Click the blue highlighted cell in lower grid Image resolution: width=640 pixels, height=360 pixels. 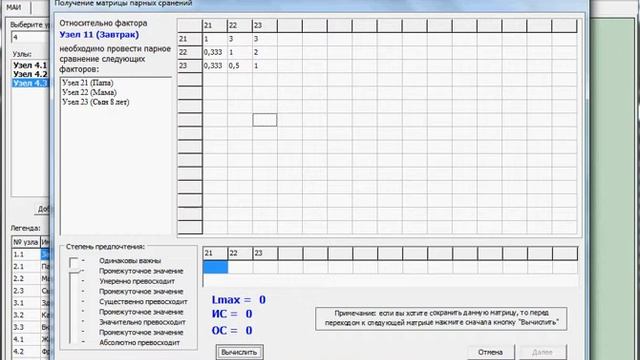(x=215, y=267)
